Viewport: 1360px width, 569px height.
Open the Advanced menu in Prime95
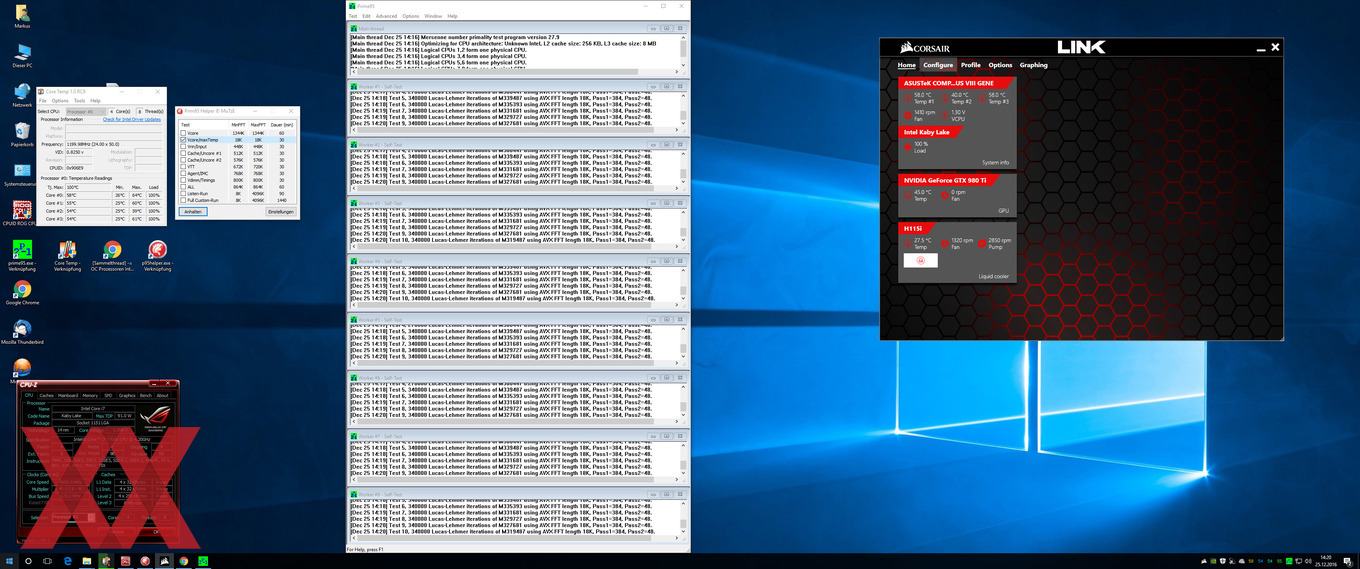point(386,16)
